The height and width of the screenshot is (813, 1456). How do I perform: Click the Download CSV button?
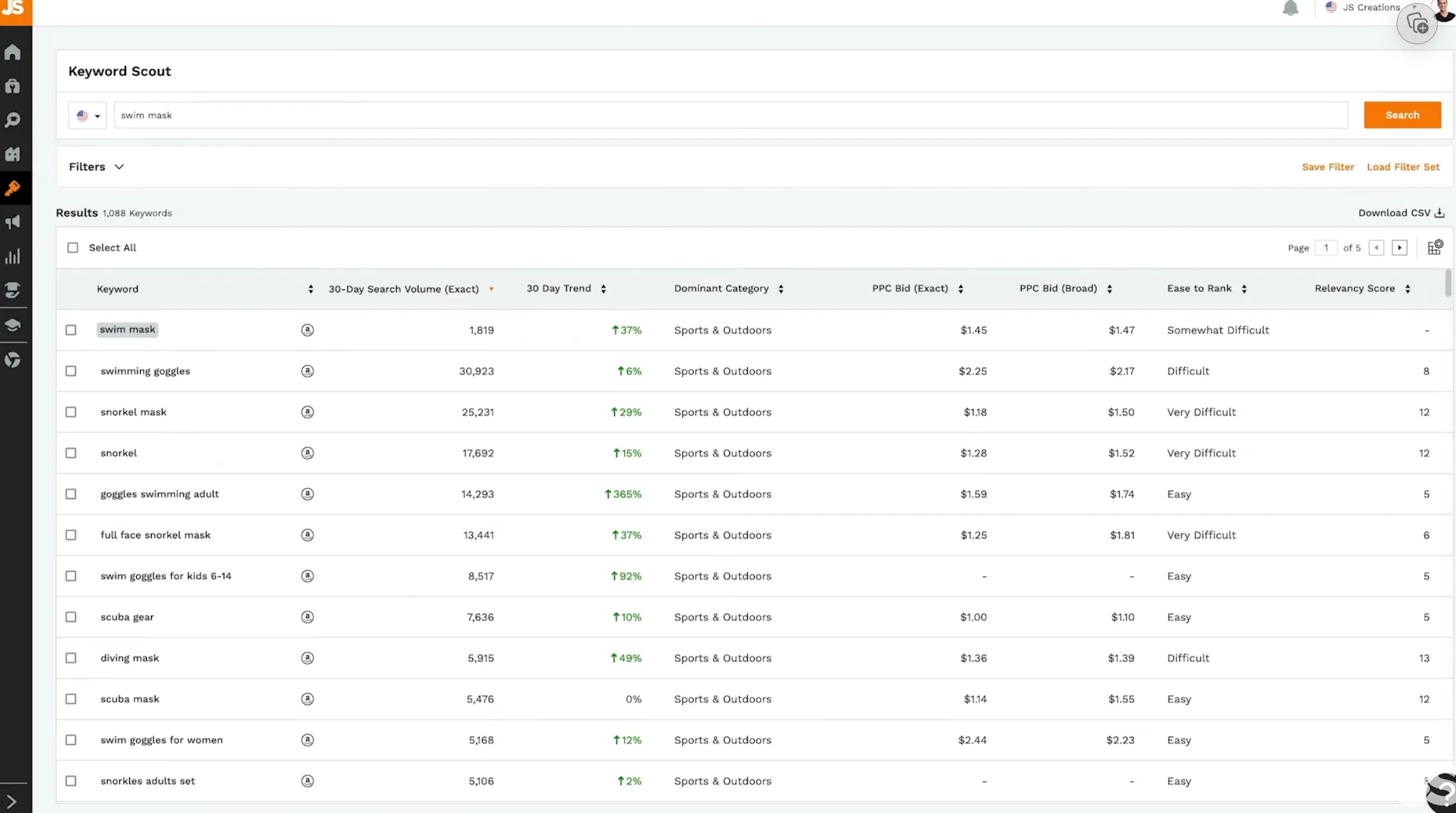point(1400,213)
